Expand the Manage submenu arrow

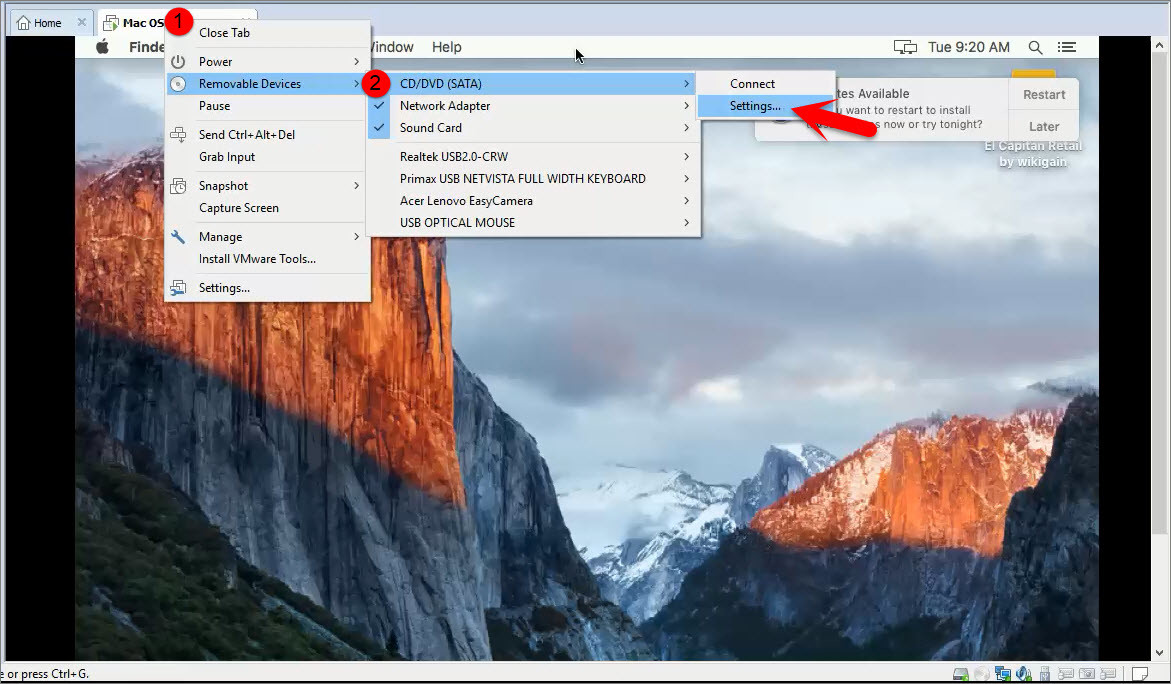point(356,237)
